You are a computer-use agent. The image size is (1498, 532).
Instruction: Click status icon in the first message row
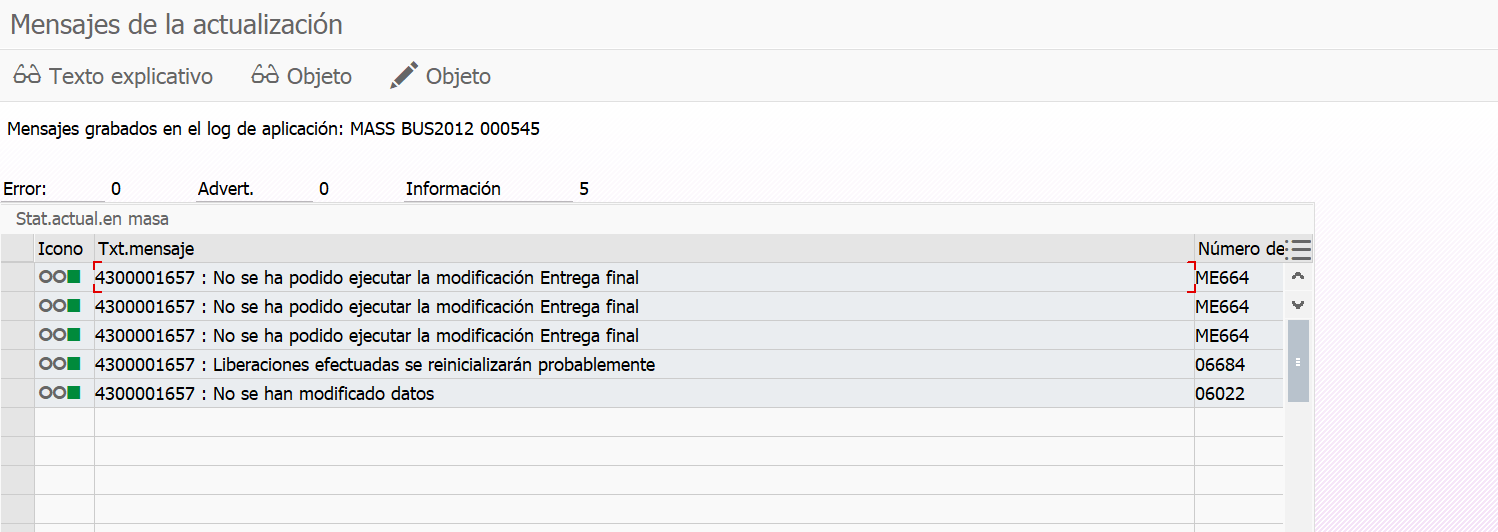pyautogui.click(x=59, y=277)
